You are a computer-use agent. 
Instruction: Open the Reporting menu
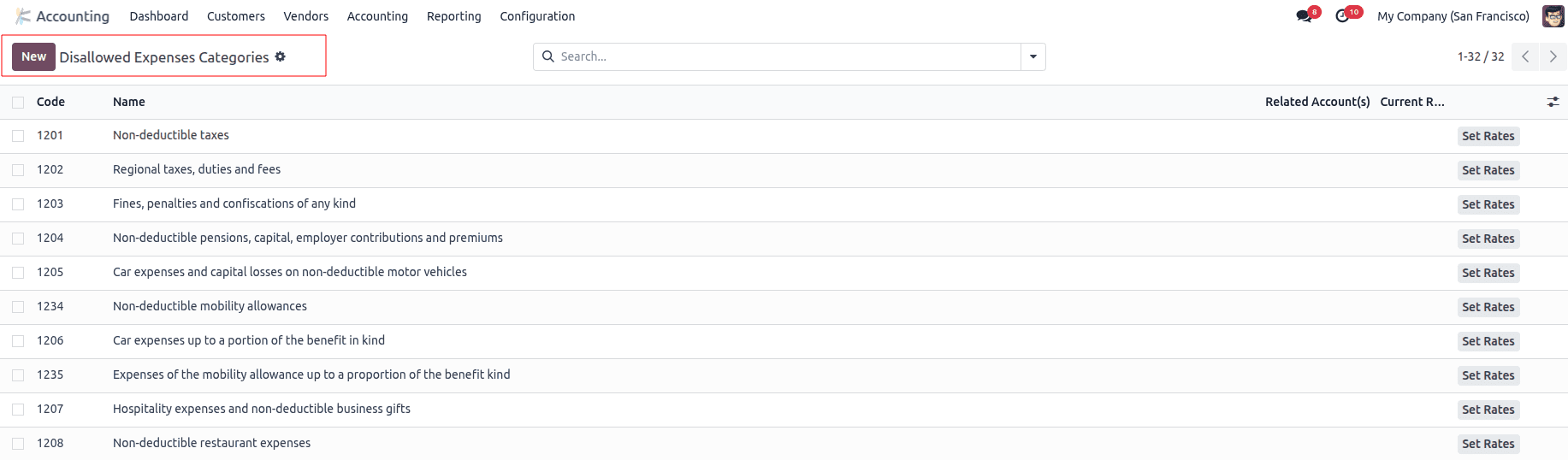tap(453, 16)
